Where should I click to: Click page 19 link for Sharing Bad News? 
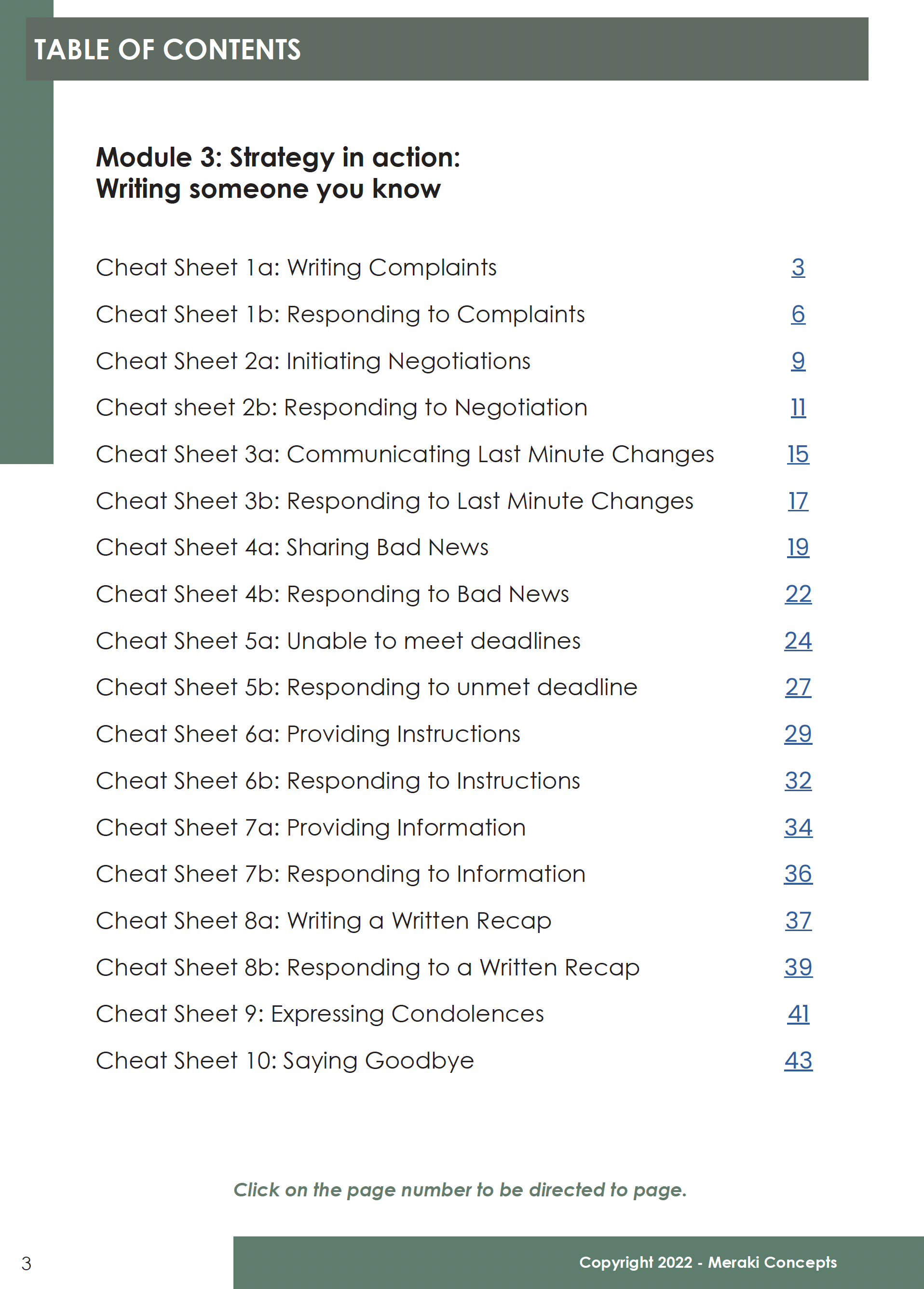798,548
